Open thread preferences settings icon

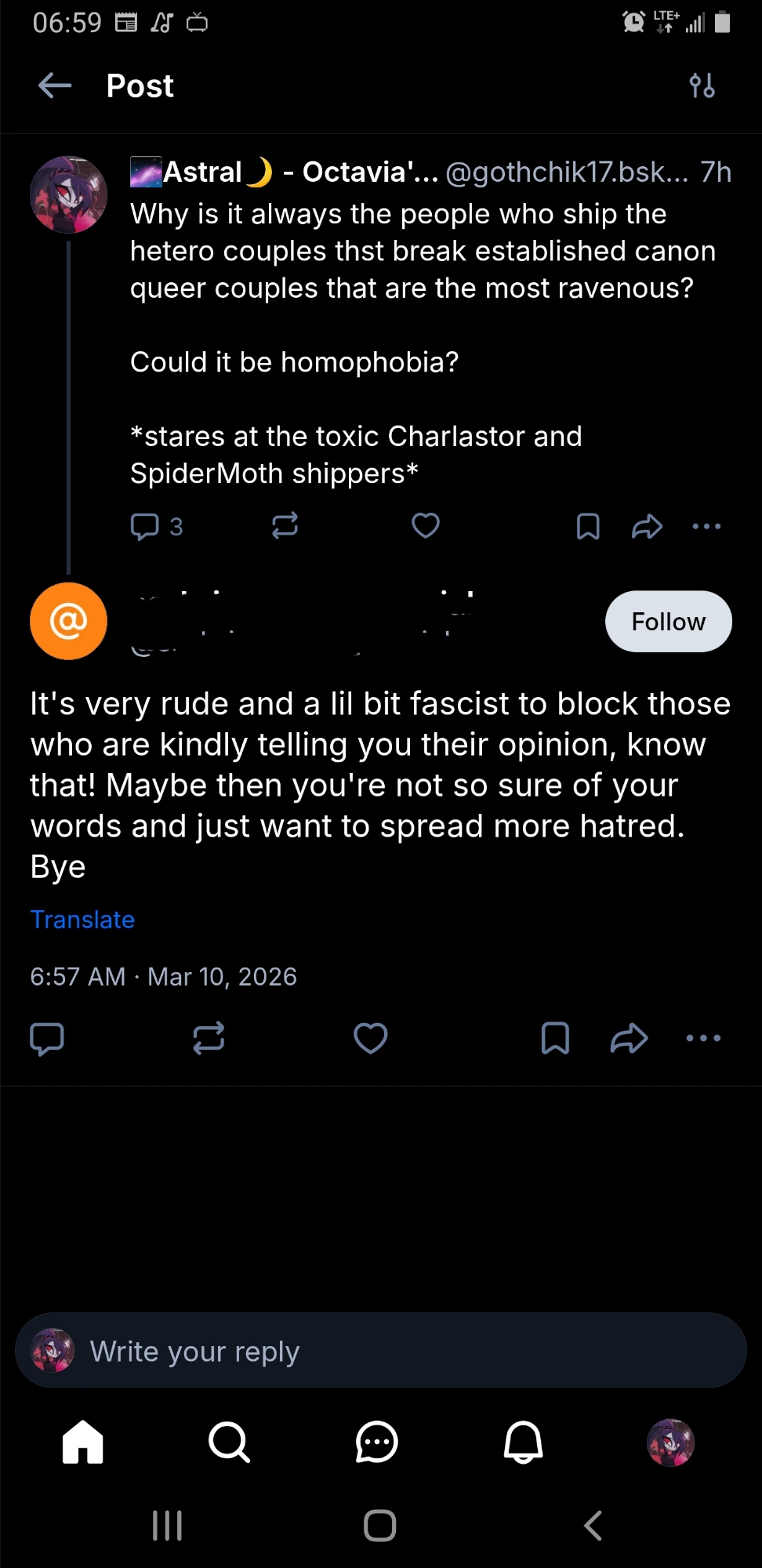point(702,85)
